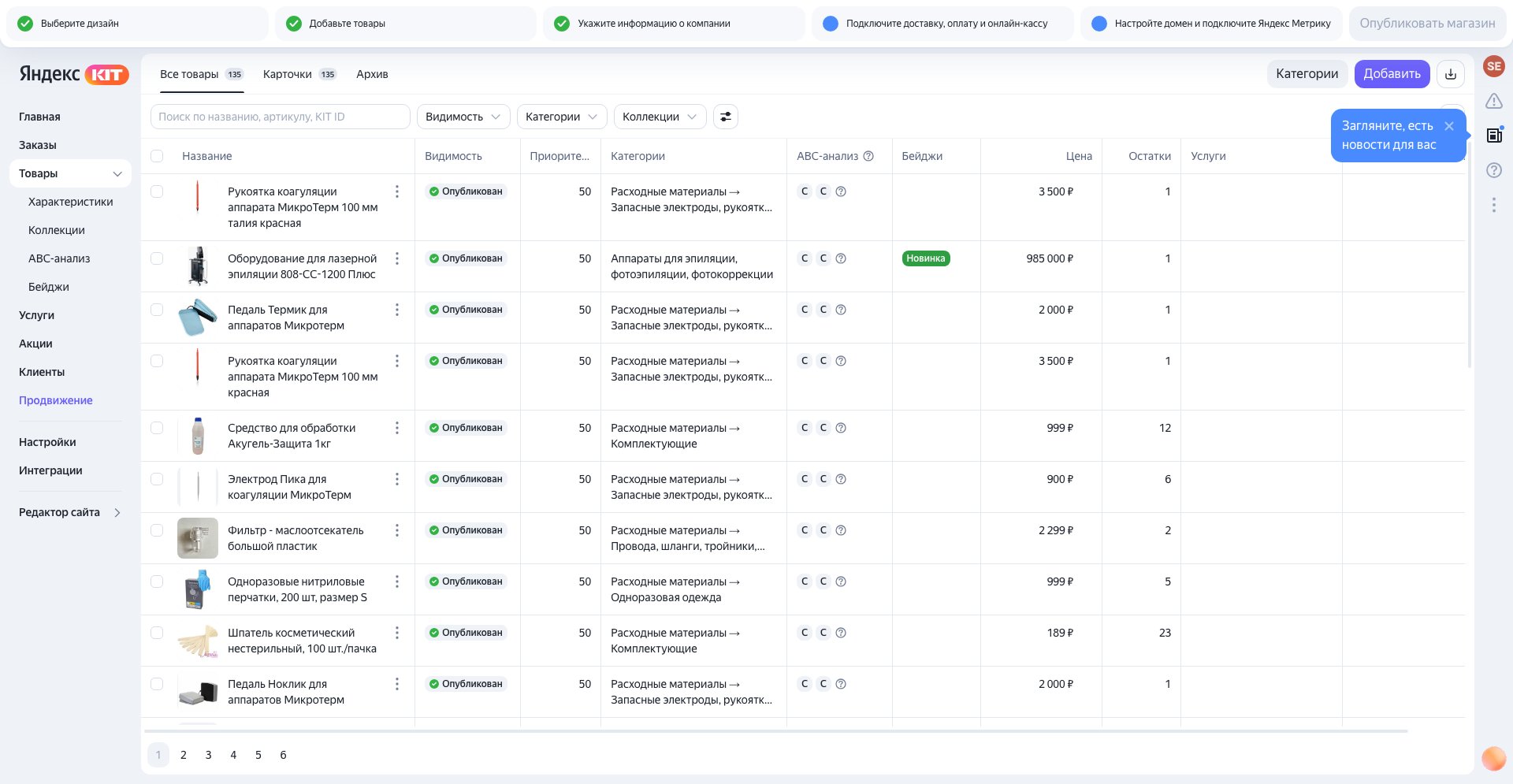Viewport: 1513px width, 784px height.
Task: Click the download export icon button
Action: pos(1450,74)
